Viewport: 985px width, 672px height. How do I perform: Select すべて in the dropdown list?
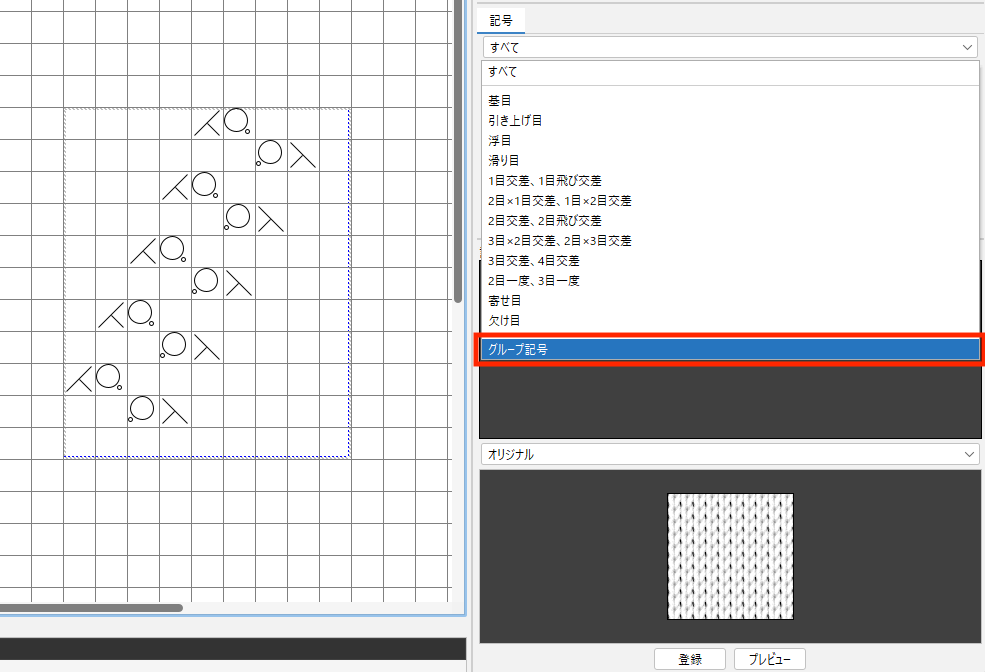(x=730, y=72)
